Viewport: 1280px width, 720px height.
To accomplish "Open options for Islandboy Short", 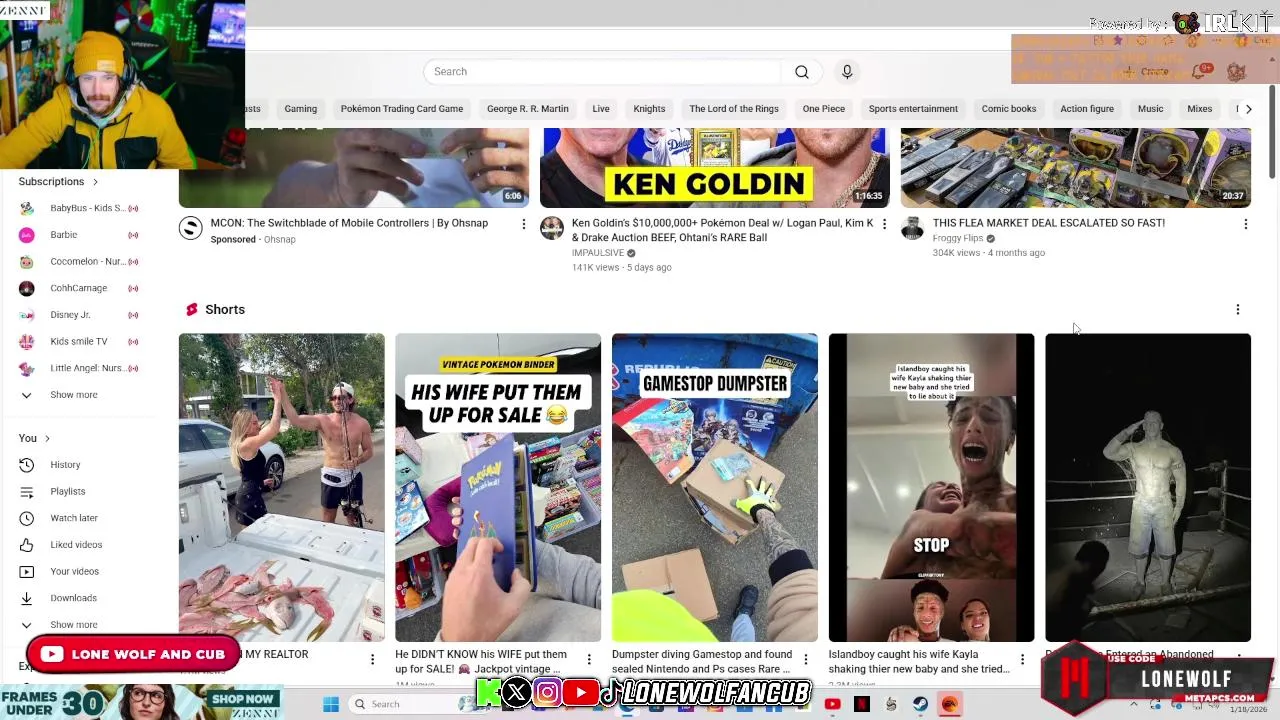I will pos(1022,660).
